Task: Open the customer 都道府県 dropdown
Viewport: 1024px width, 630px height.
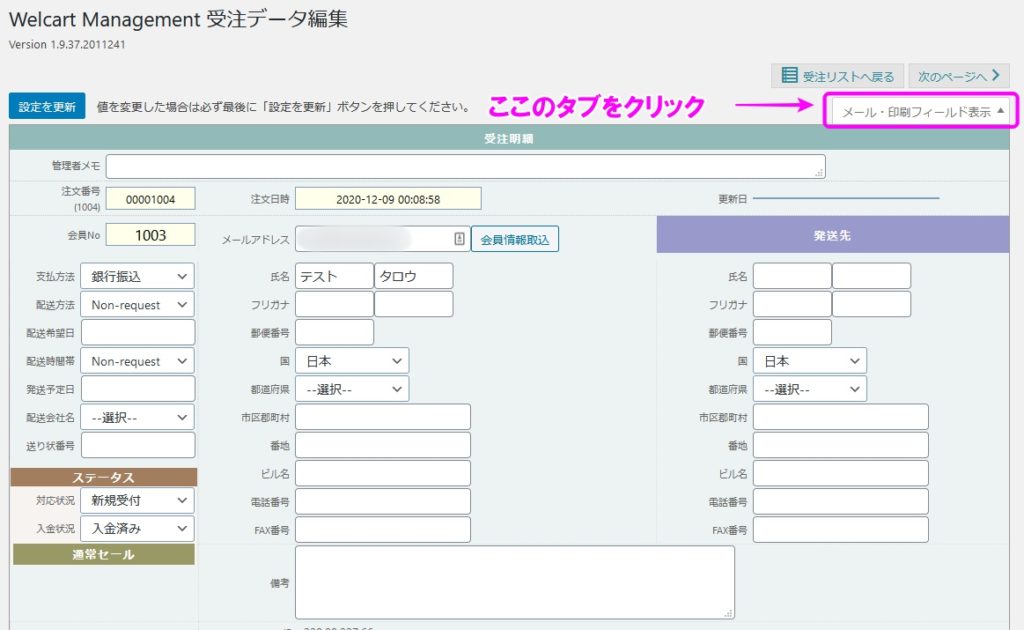Action: pos(352,389)
